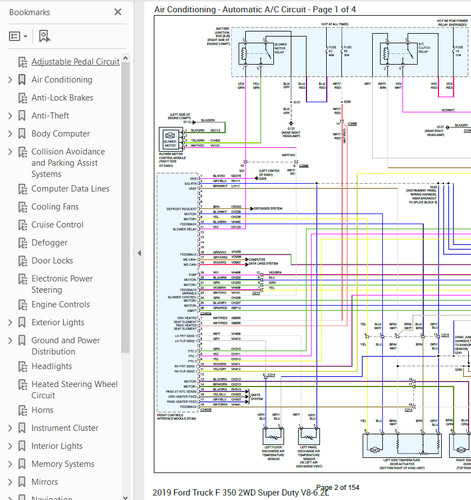Click the Instrument Cluster bookmark icon
The width and height of the screenshot is (471, 500).
(x=22, y=428)
